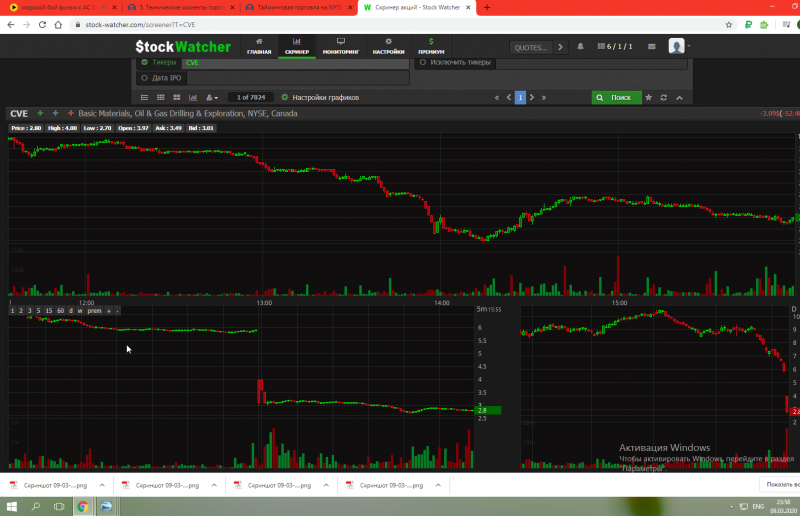Jump to the last results page
The width and height of the screenshot is (800, 516).
click(544, 97)
